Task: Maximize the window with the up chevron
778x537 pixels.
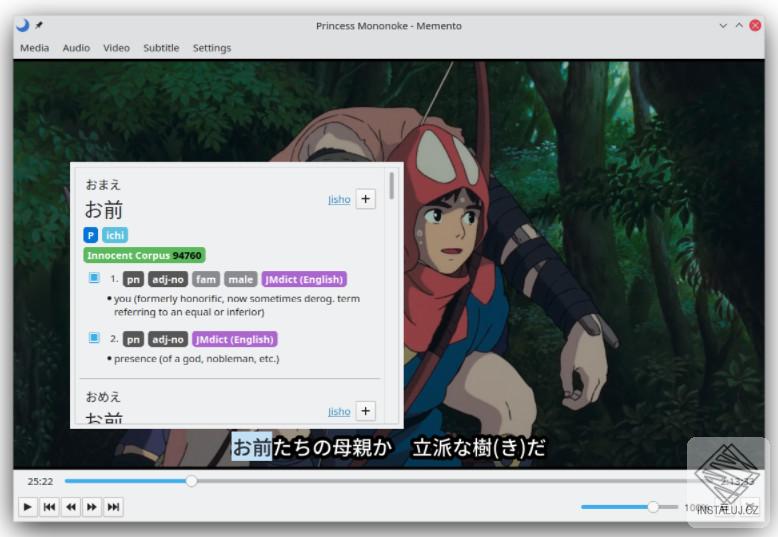Action: [739, 25]
